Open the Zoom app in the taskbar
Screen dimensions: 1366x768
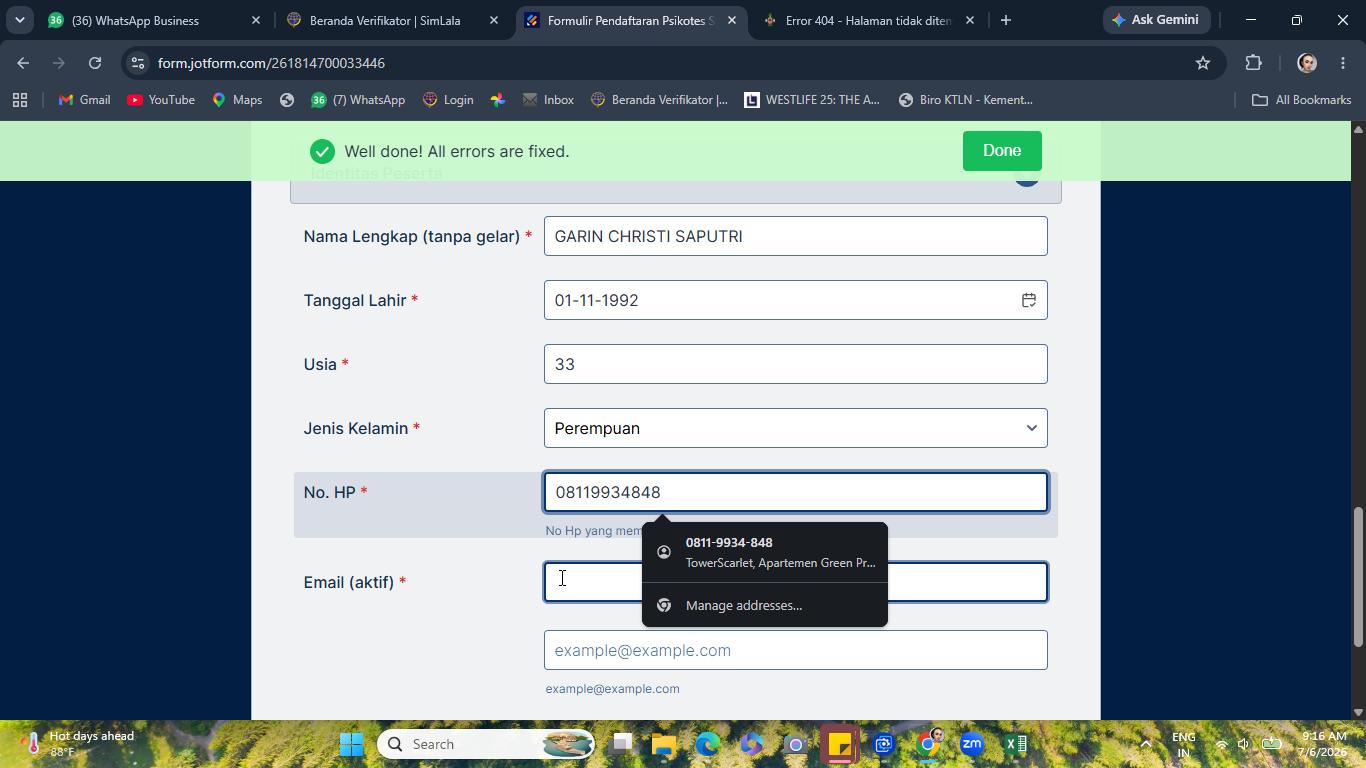click(971, 744)
